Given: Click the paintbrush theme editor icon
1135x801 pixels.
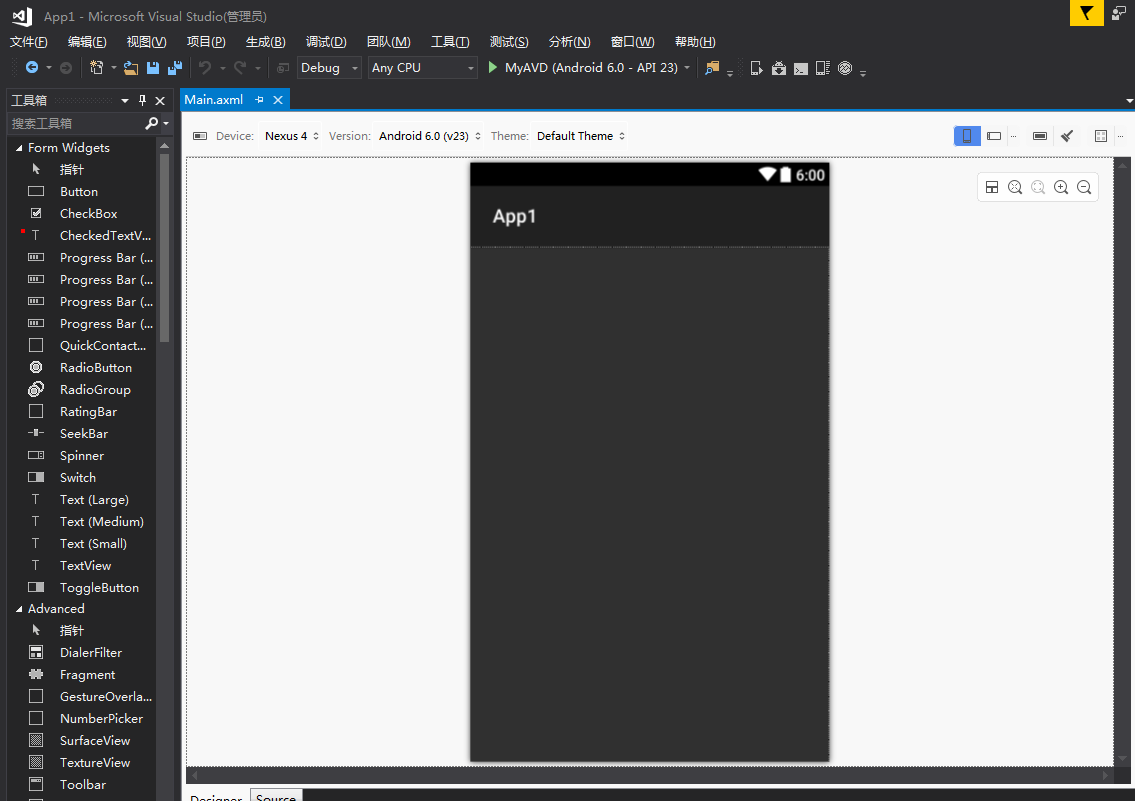Looking at the screenshot, I should (x=1067, y=136).
